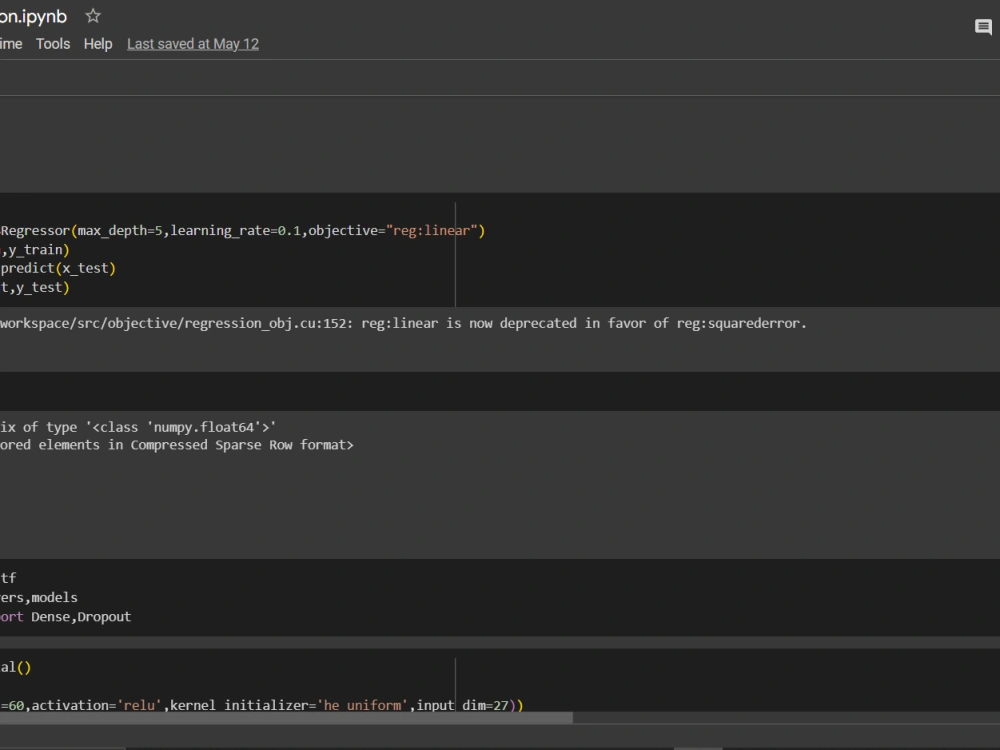Viewport: 1000px width, 750px height.
Task: Open revision history via Last saved at May 12
Action: point(192,44)
